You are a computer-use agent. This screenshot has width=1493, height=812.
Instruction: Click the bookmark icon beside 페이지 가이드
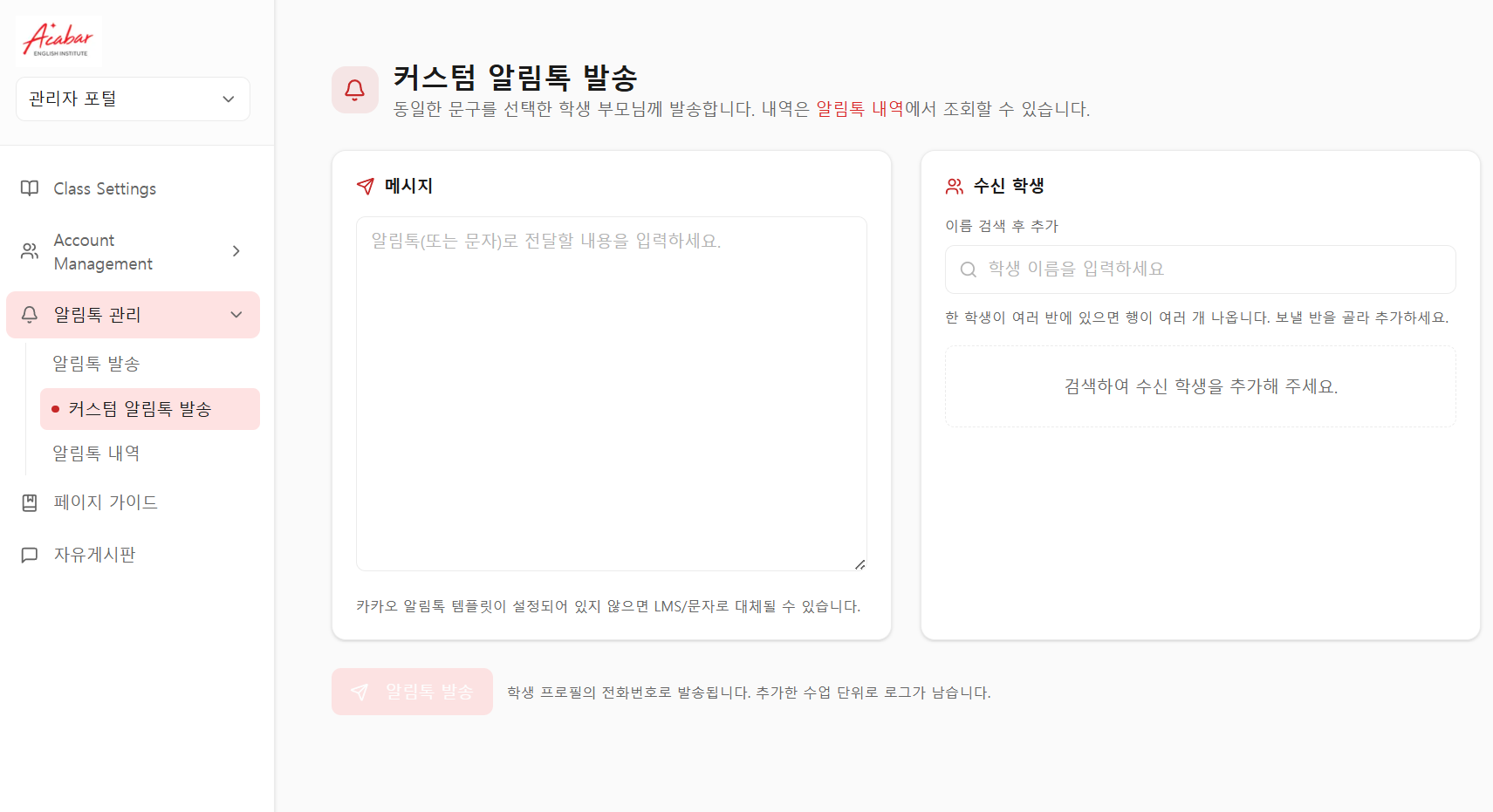tap(29, 502)
